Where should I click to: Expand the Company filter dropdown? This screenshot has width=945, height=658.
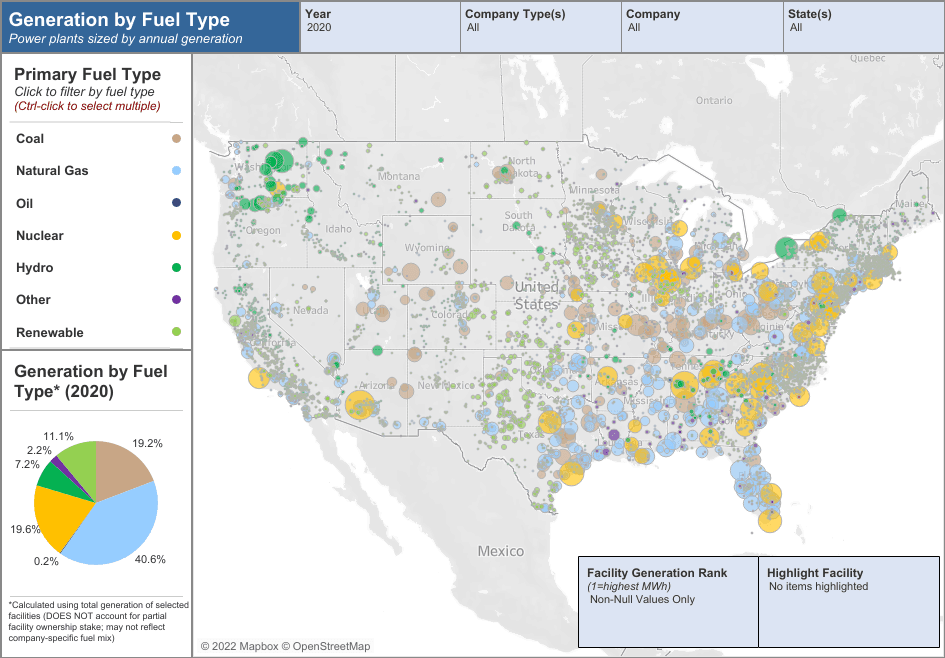(702, 28)
